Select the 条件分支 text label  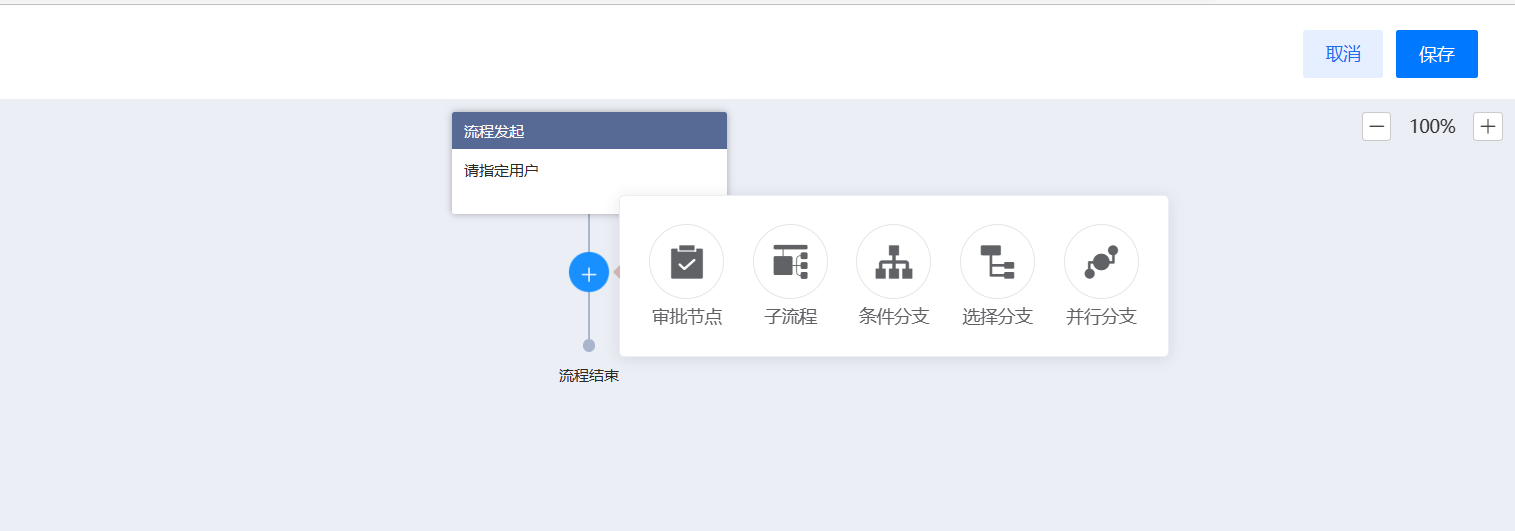point(894,317)
